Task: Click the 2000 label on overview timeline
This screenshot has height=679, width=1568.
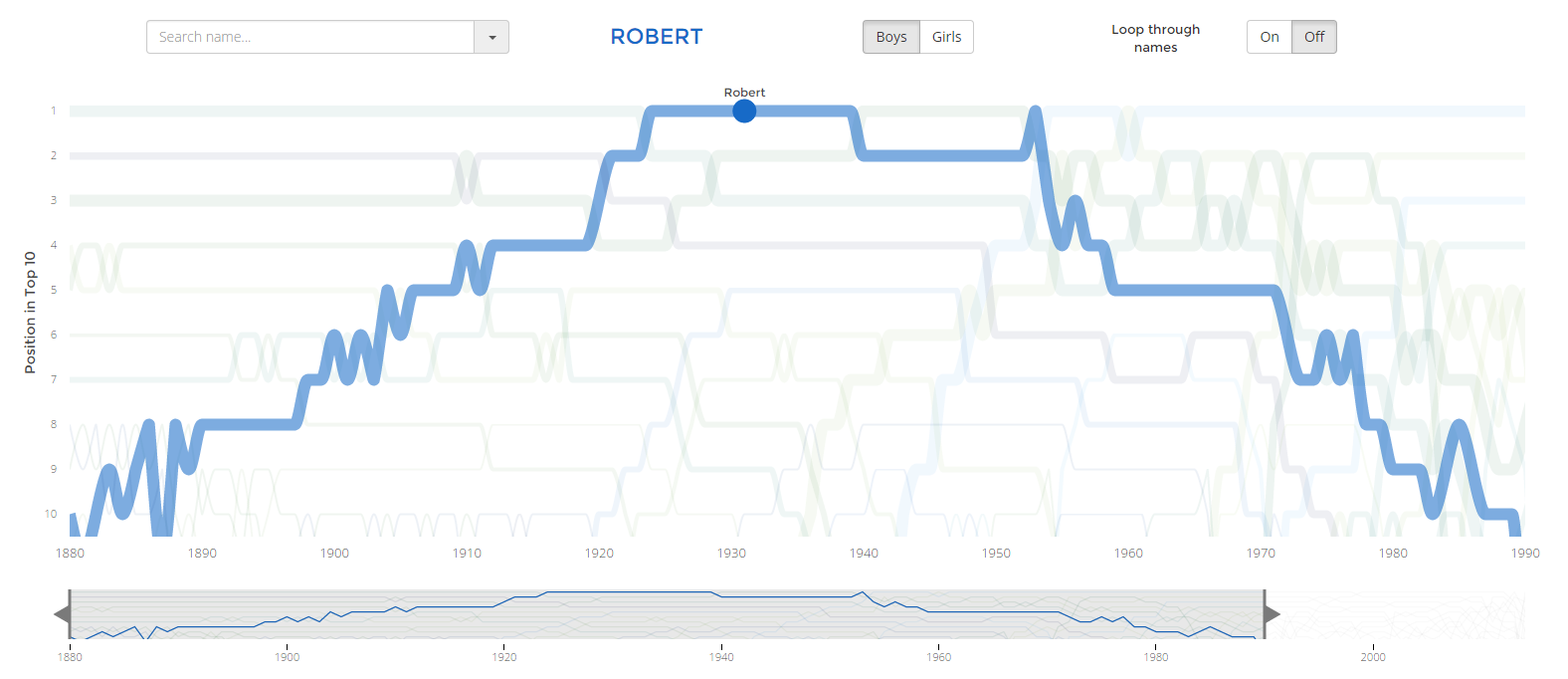Action: (x=1373, y=657)
